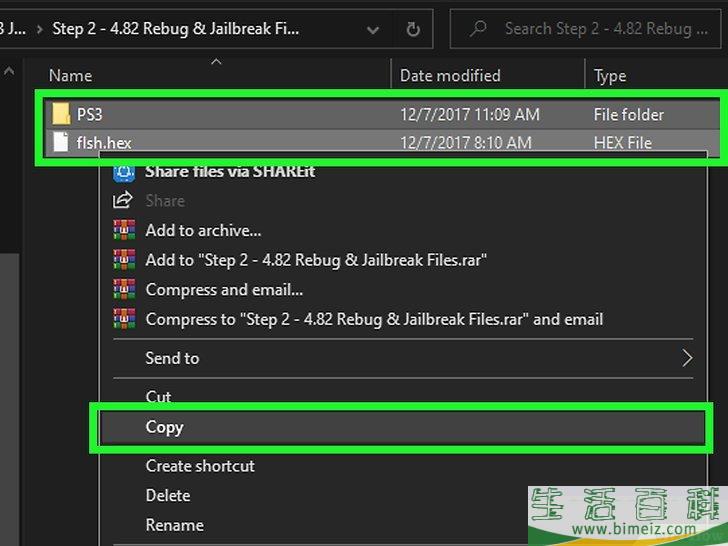Choose Create shortcut from context menu
The image size is (728, 546).
pyautogui.click(x=200, y=466)
